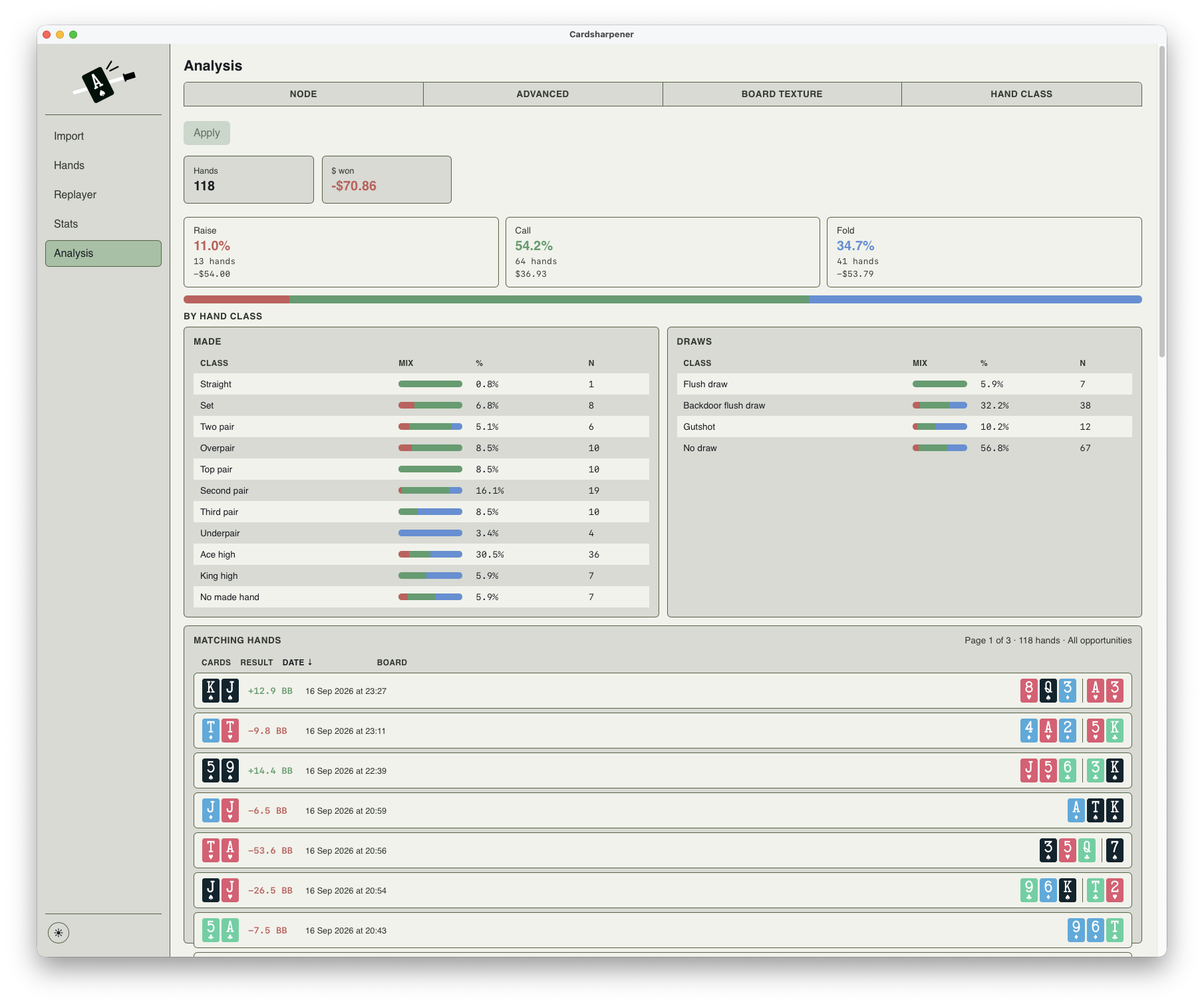Select the Analysis sidebar item
1204x1006 pixels.
coord(103,253)
